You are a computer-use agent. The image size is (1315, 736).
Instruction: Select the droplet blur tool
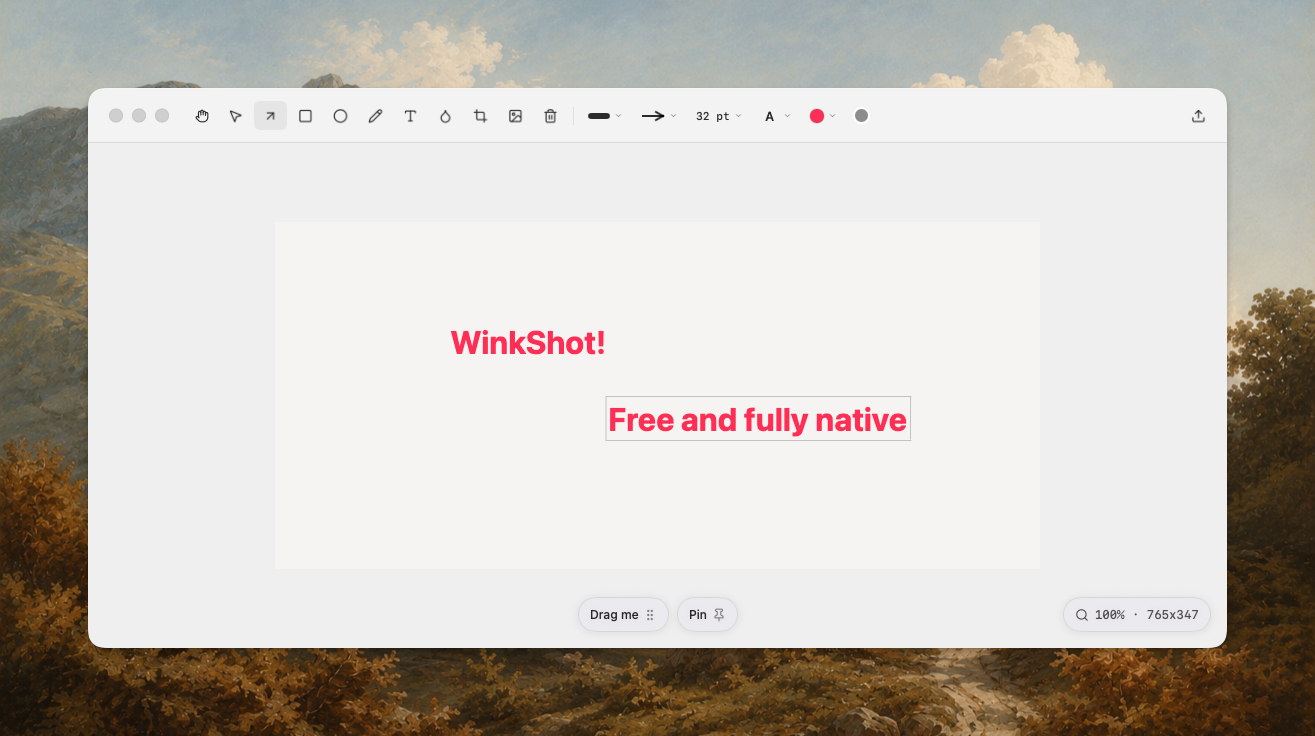tap(445, 116)
